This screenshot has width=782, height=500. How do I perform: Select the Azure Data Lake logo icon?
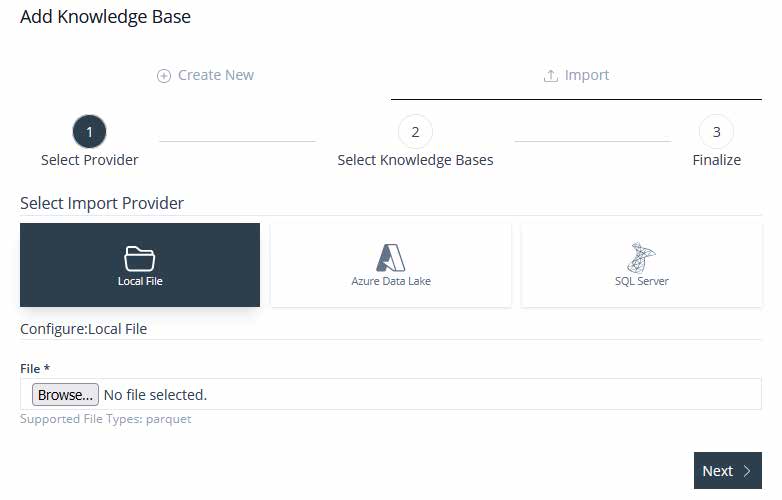391,257
